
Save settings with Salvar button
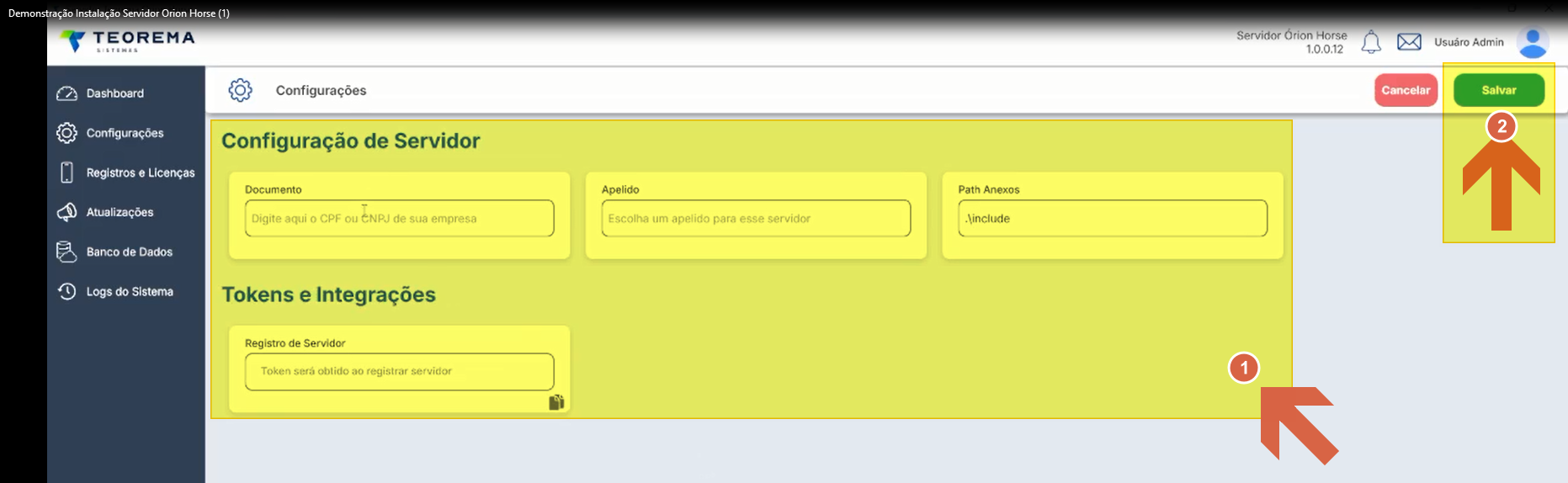(1499, 90)
